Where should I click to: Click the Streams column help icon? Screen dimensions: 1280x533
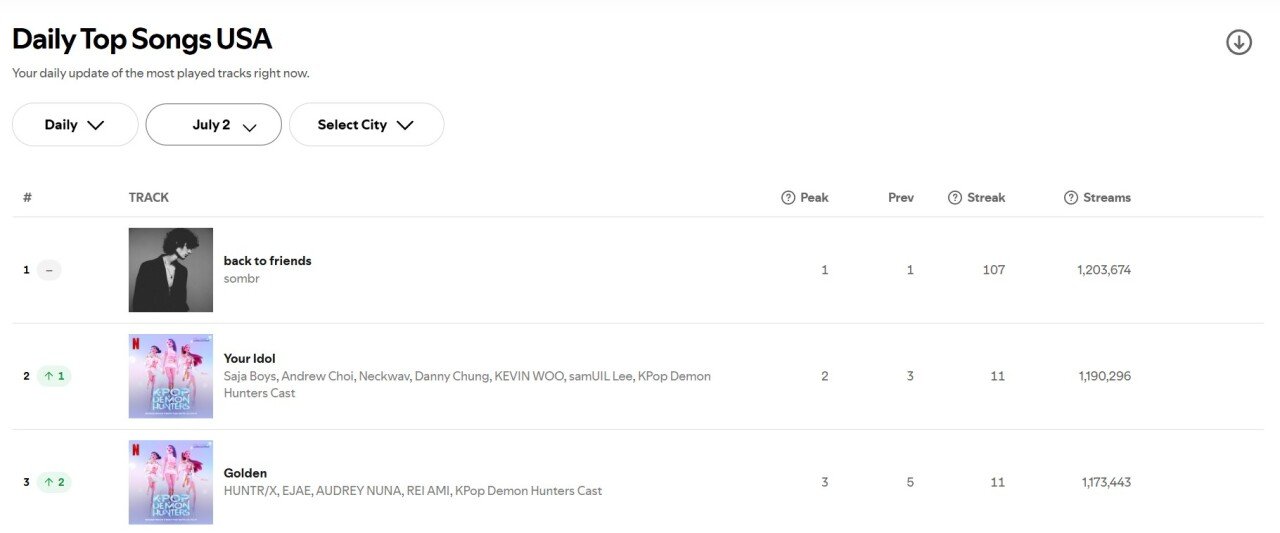click(1071, 198)
